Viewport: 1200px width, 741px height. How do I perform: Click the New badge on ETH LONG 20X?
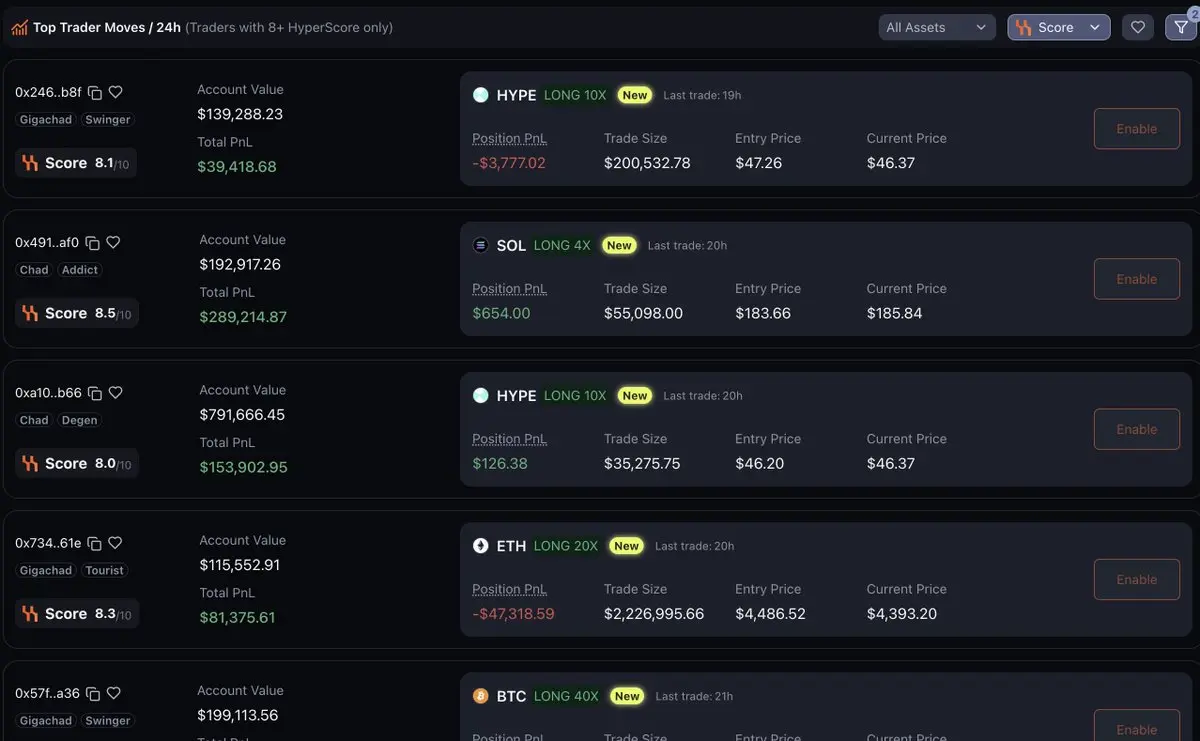627,546
